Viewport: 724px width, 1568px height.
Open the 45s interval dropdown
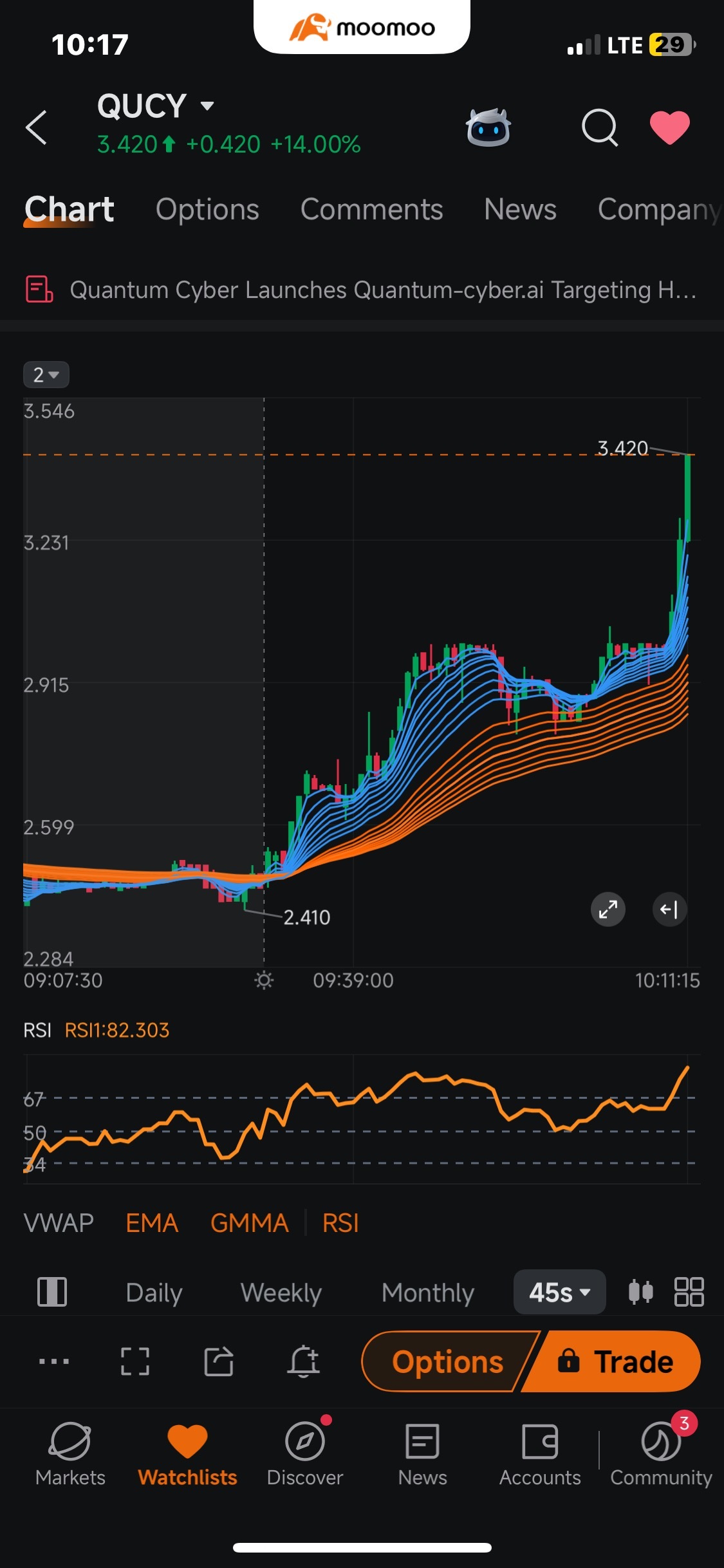click(x=560, y=1292)
